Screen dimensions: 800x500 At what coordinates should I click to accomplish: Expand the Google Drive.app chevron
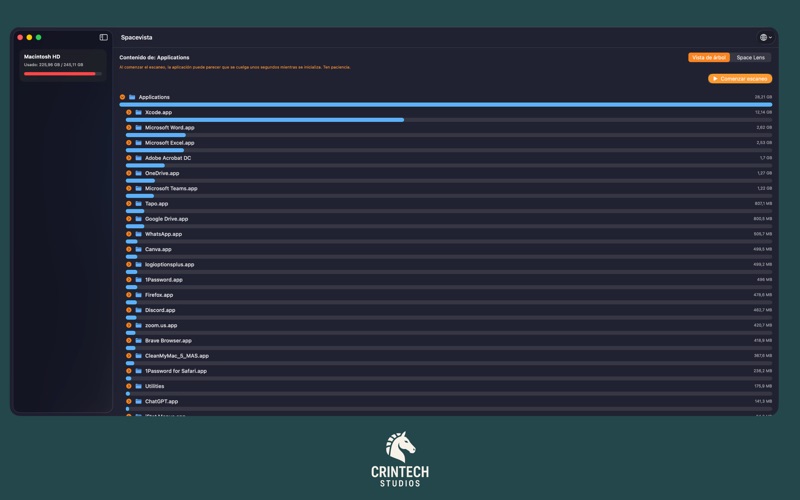(129, 219)
